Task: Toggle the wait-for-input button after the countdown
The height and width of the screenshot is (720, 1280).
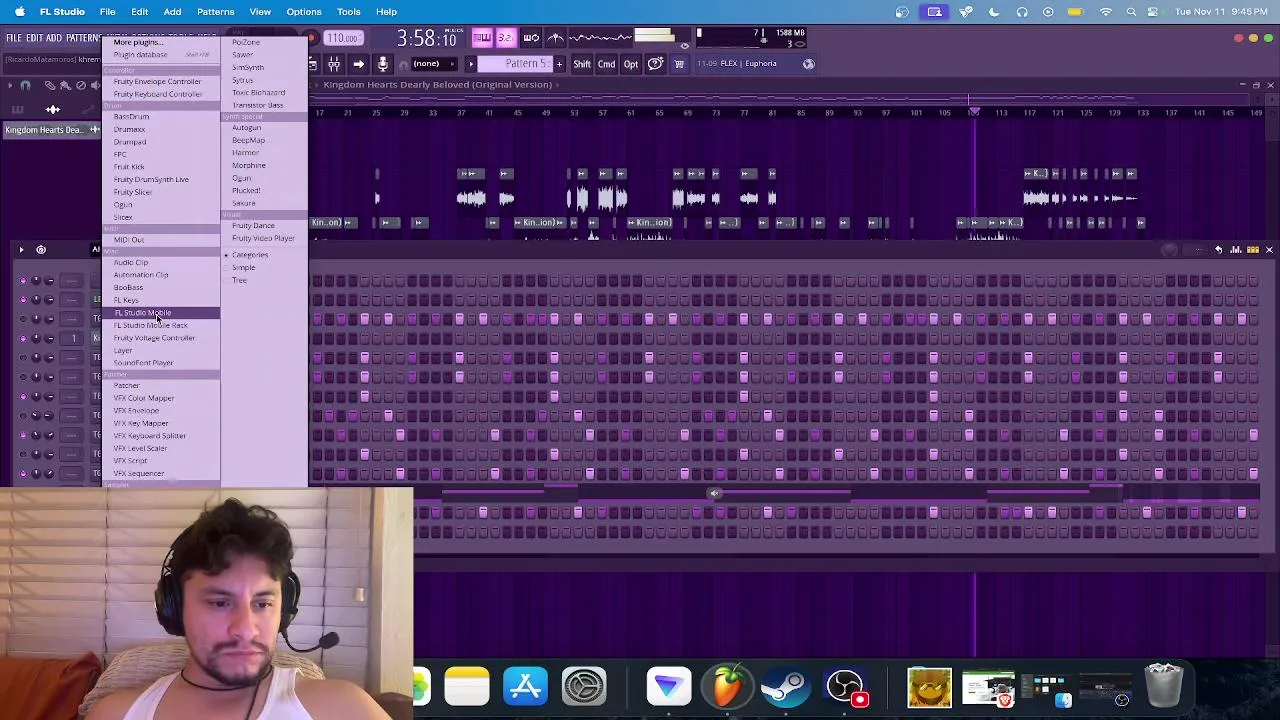Action: pyautogui.click(x=531, y=38)
